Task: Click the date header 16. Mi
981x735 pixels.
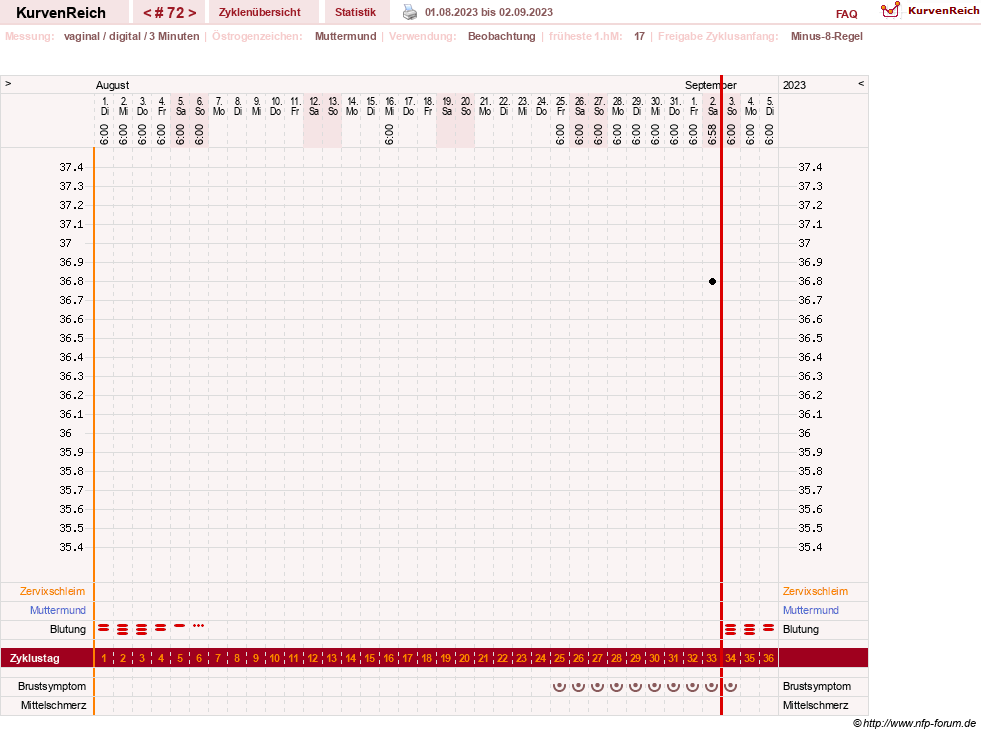Action: (389, 106)
